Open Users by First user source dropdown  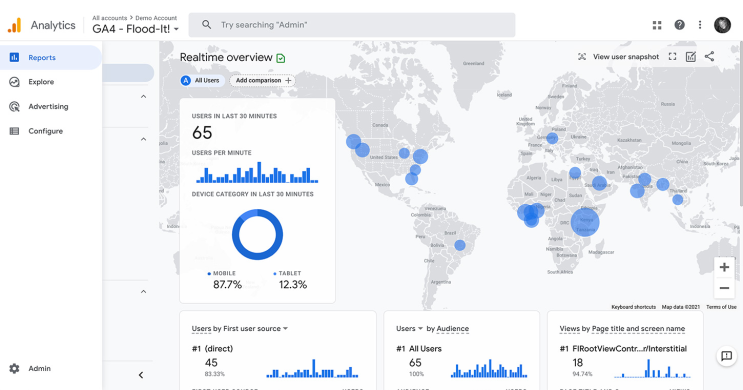(240, 328)
